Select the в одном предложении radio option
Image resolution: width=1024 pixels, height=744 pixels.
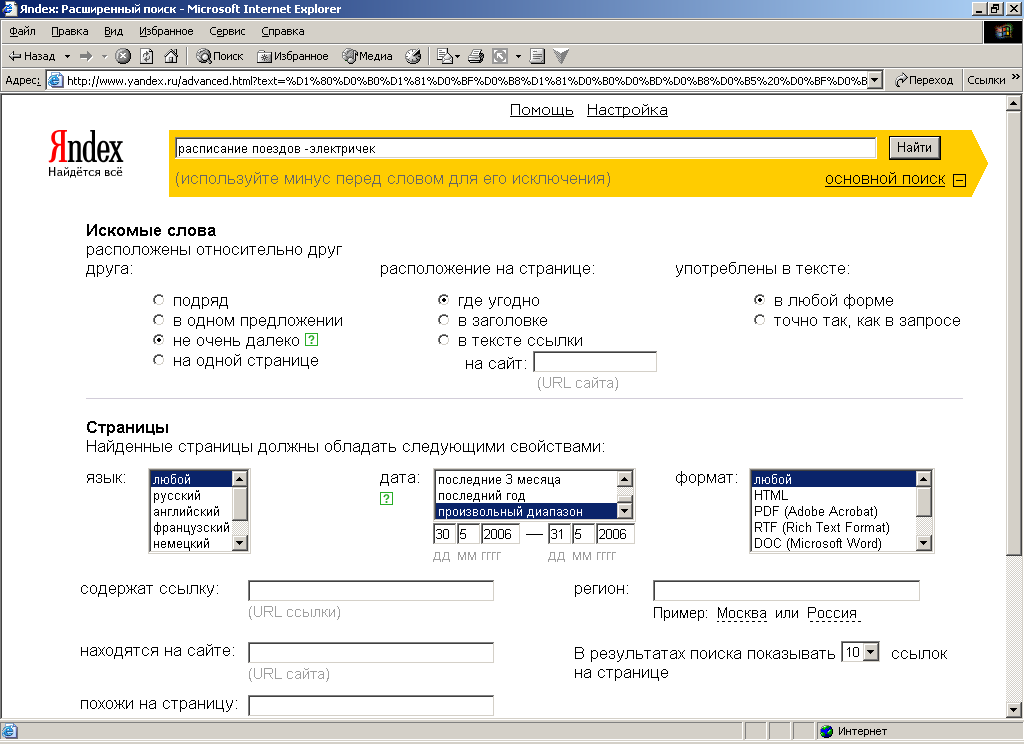[159, 320]
